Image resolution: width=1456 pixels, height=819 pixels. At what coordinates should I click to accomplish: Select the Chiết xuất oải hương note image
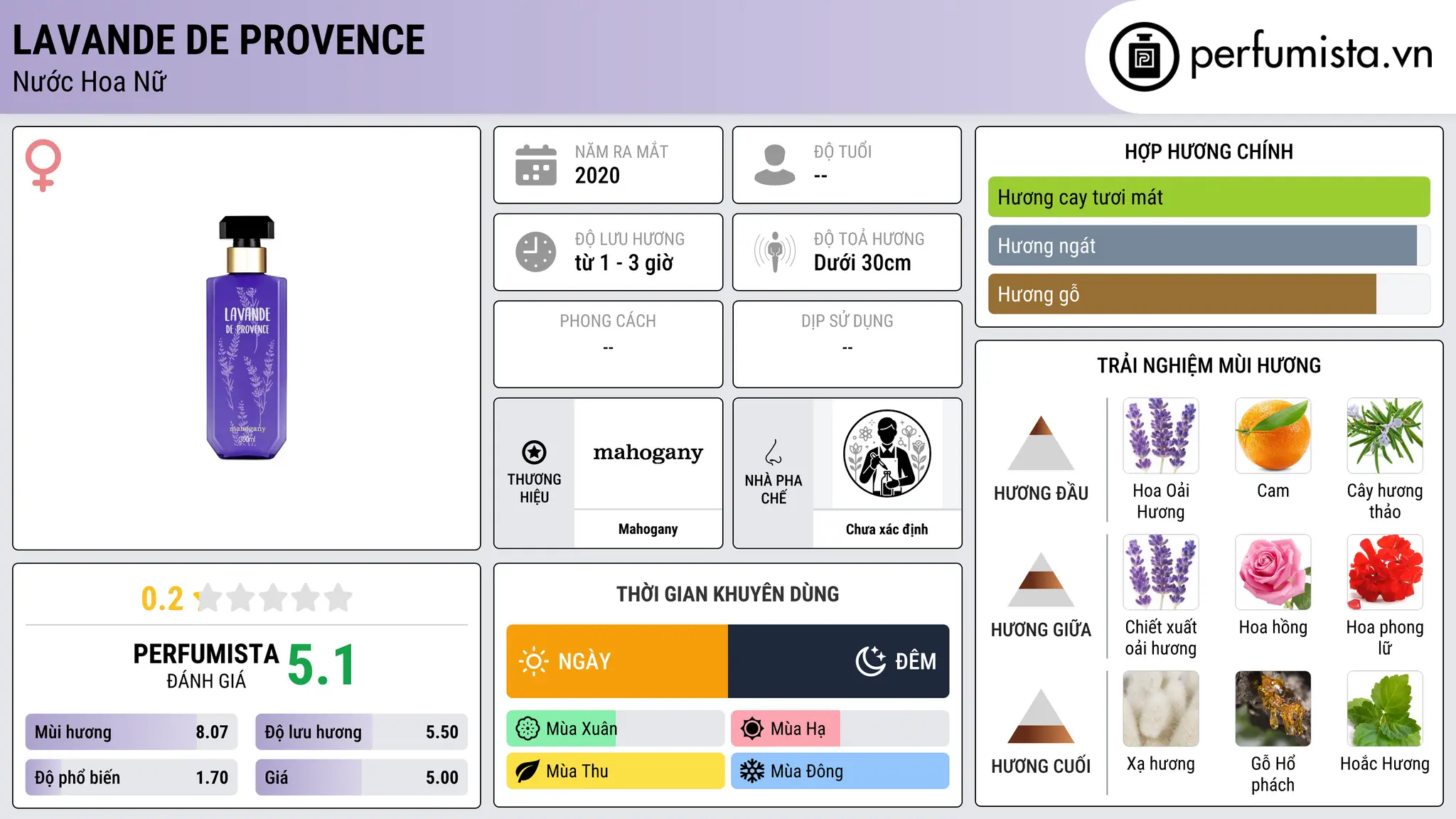tap(1161, 572)
